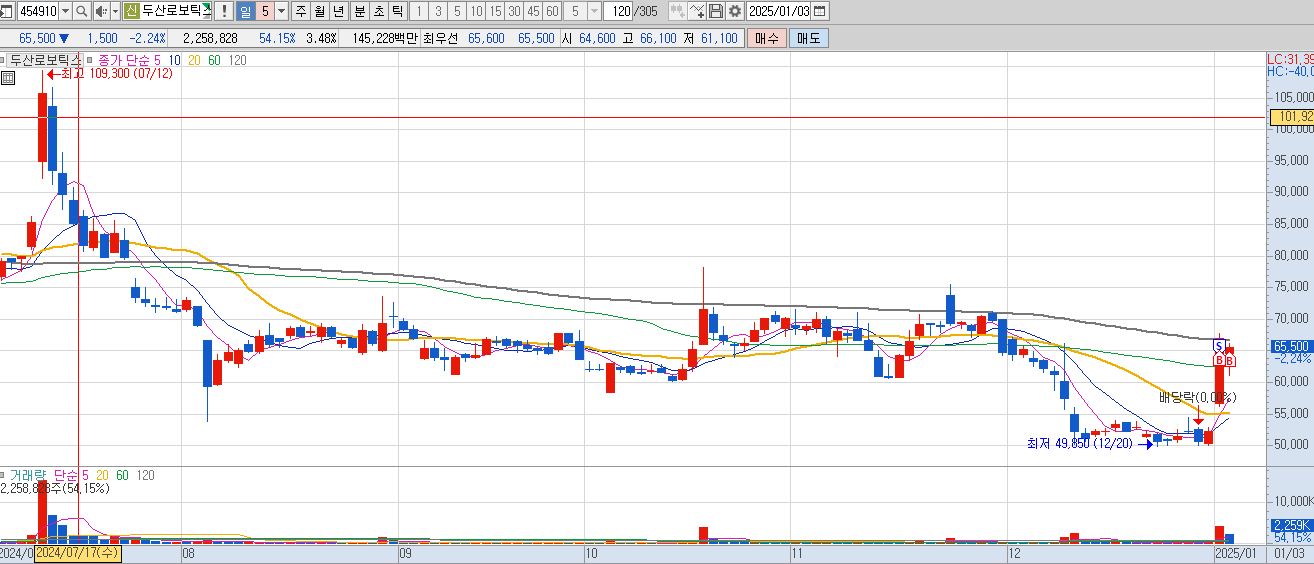
Task: Click the current price 65,500 in quote bar
Action: click(x=36, y=38)
